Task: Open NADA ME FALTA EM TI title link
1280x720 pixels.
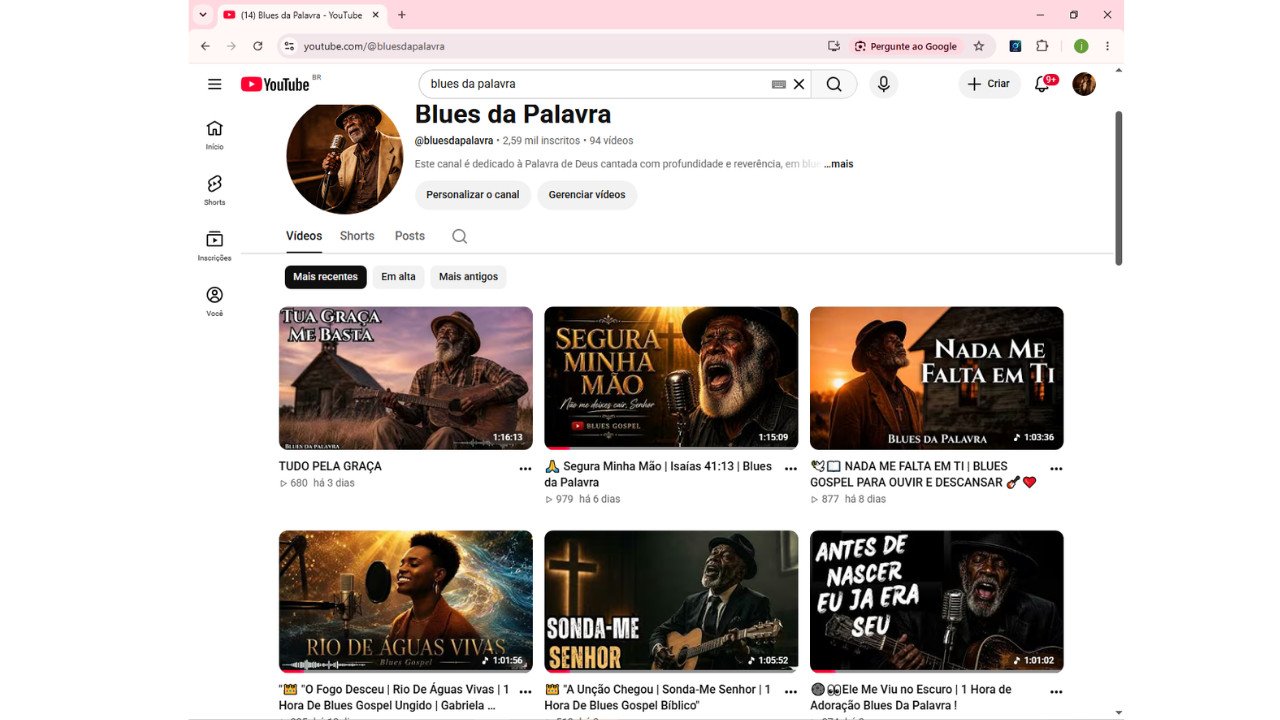Action: [x=923, y=474]
